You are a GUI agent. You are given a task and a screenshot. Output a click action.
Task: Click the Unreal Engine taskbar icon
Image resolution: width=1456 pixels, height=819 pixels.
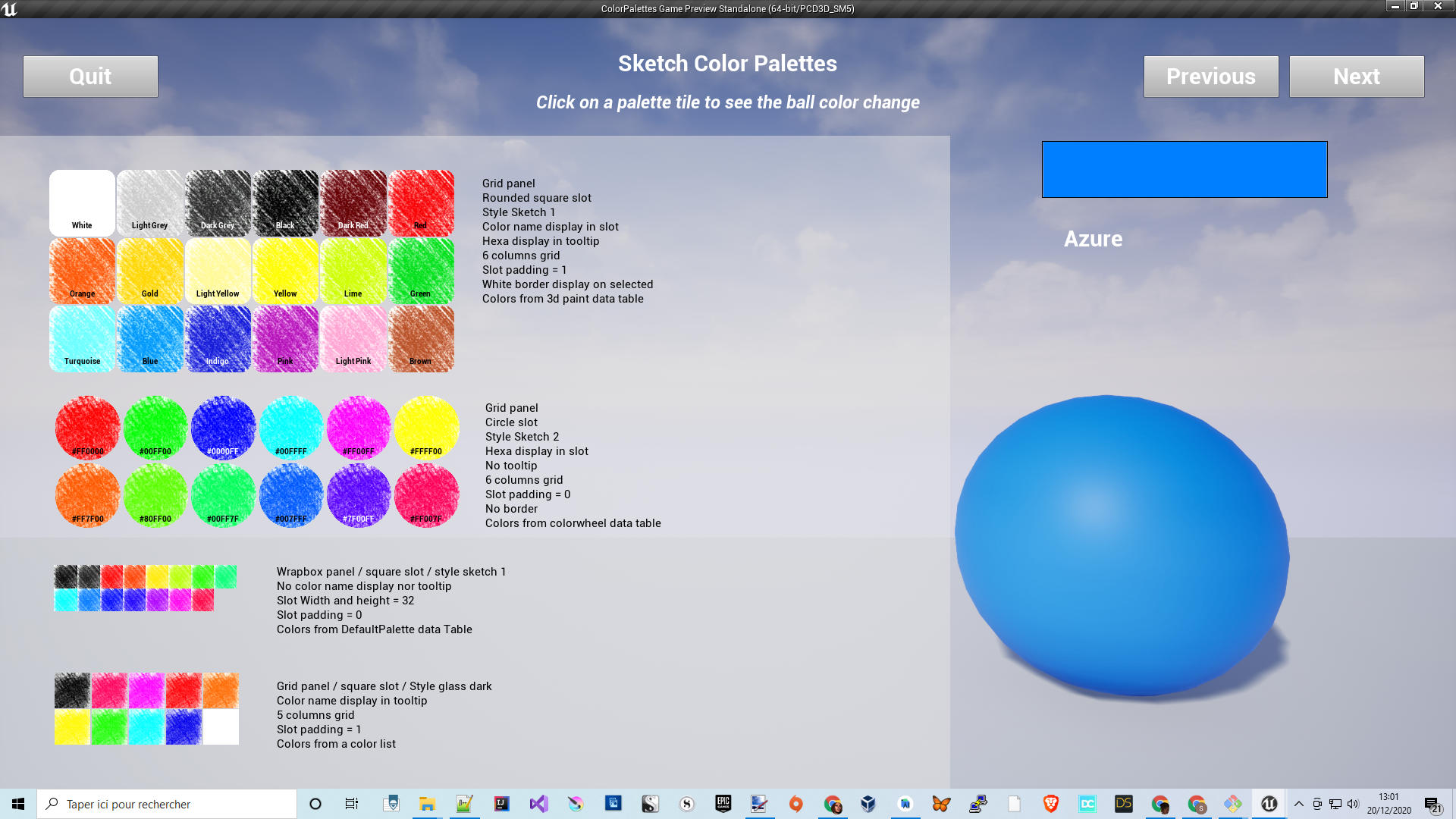click(1269, 804)
